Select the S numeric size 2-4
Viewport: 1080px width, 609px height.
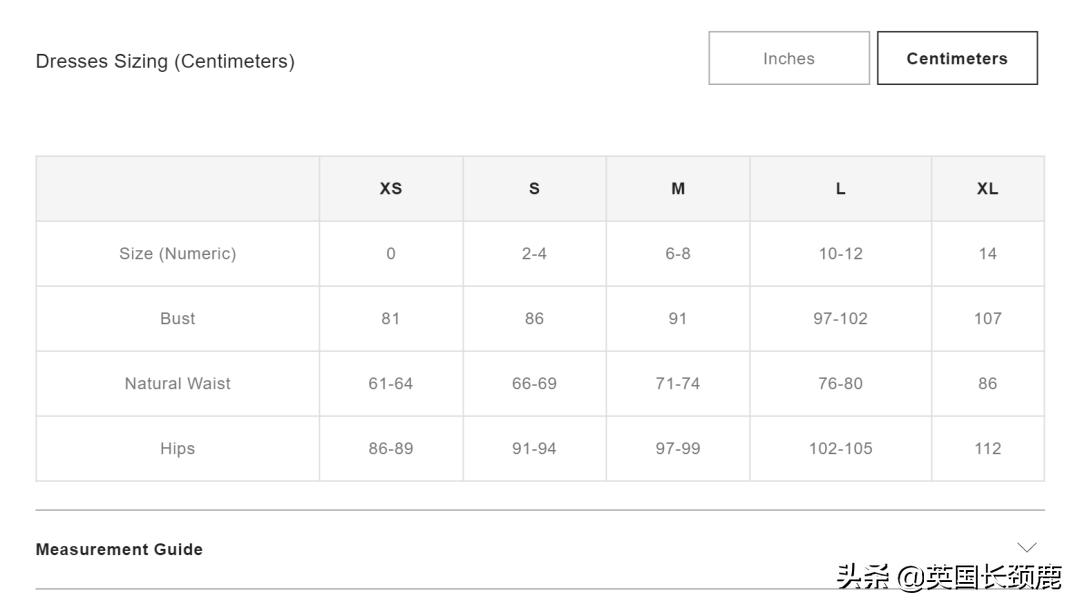534,254
